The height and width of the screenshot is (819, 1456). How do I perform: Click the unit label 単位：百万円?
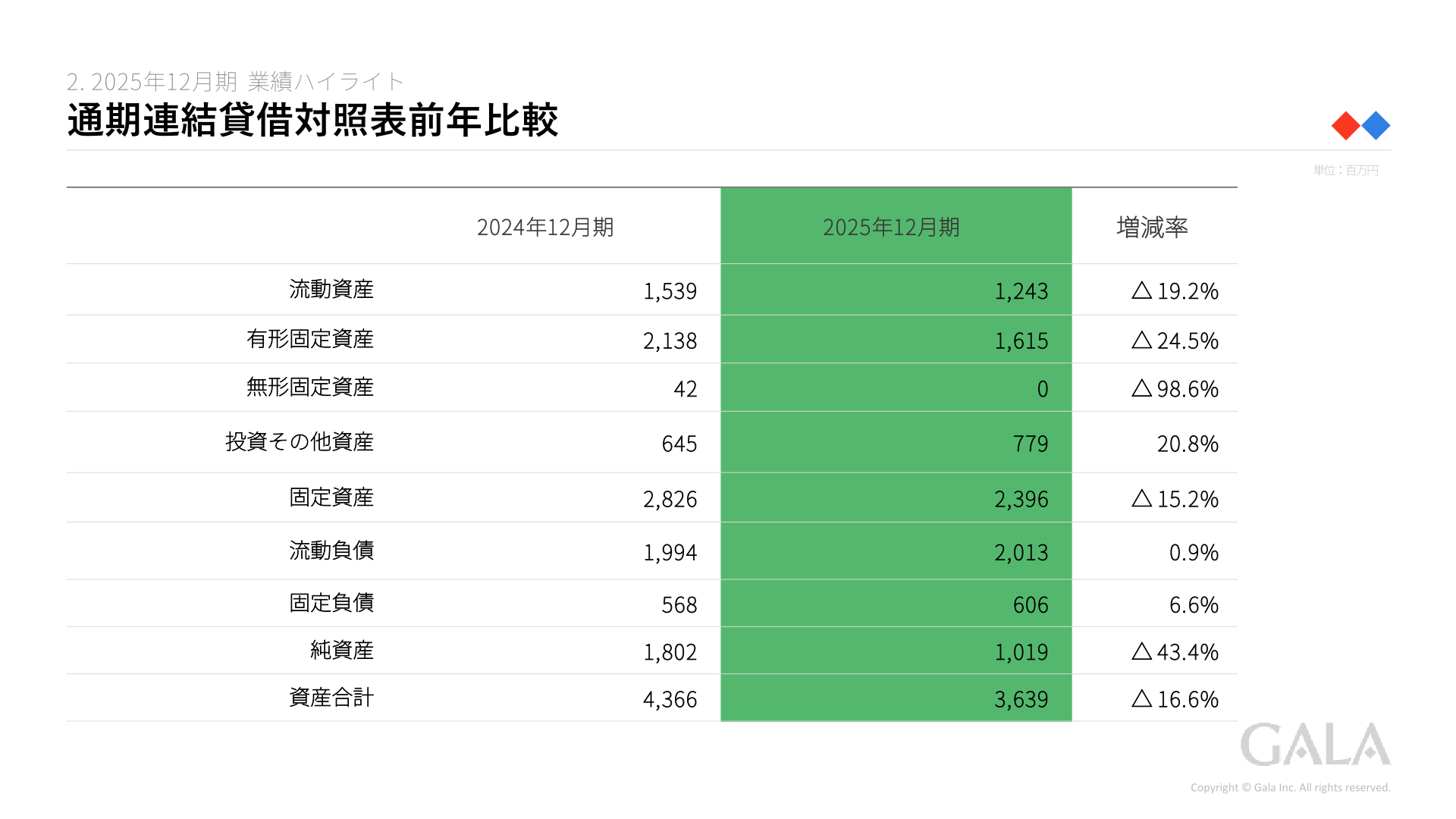1346,171
